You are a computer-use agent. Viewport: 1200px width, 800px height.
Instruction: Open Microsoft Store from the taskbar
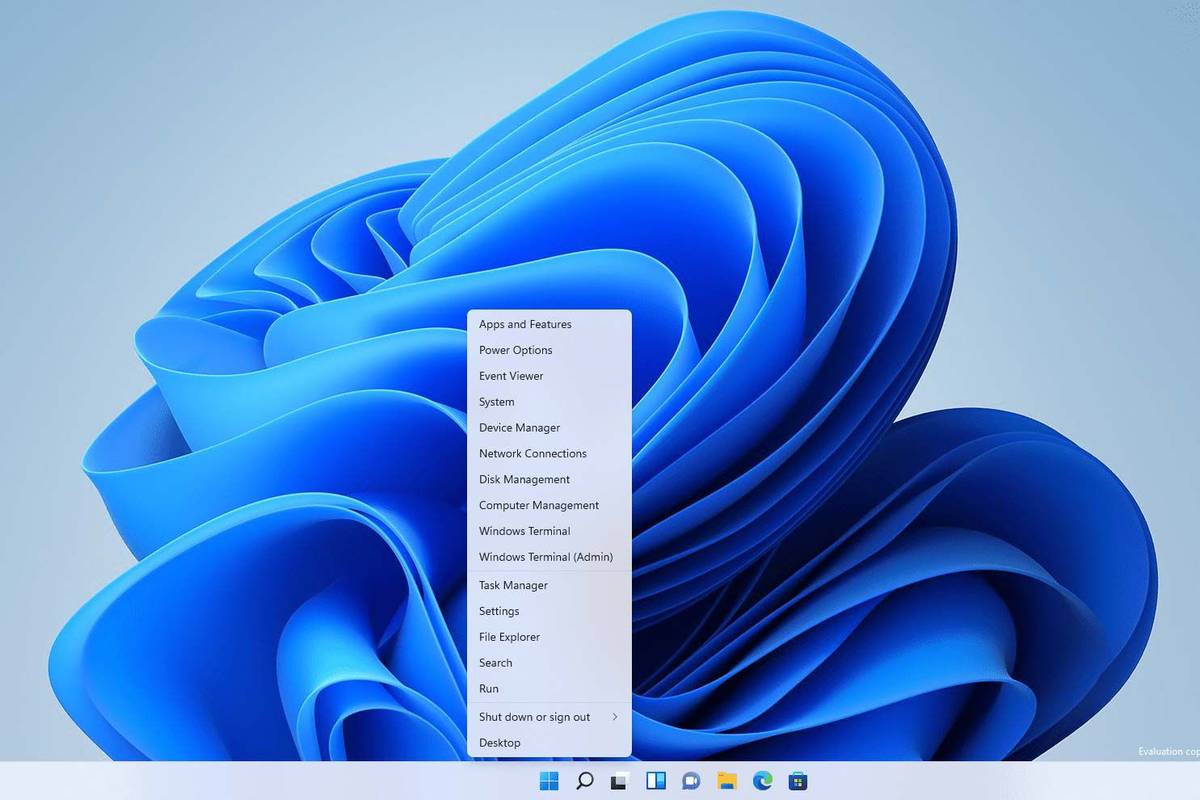797,781
